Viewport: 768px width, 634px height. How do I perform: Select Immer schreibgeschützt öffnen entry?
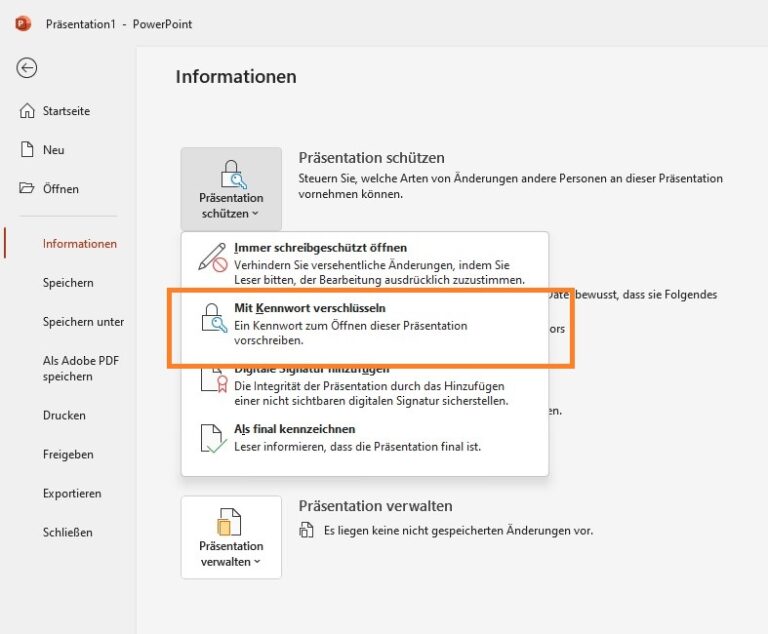pyautogui.click(x=365, y=263)
